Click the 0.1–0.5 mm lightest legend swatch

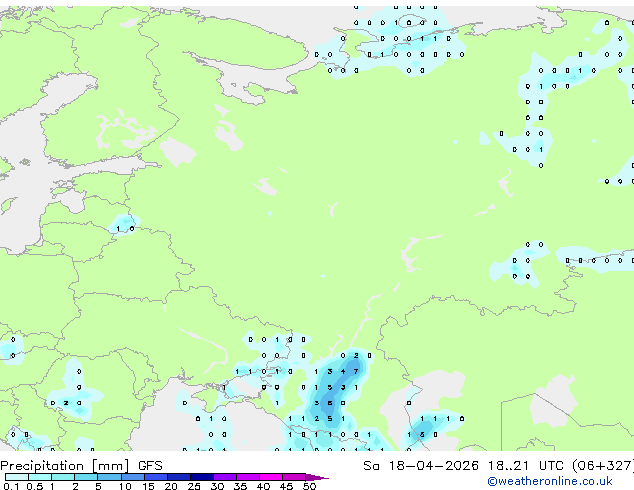[17, 477]
